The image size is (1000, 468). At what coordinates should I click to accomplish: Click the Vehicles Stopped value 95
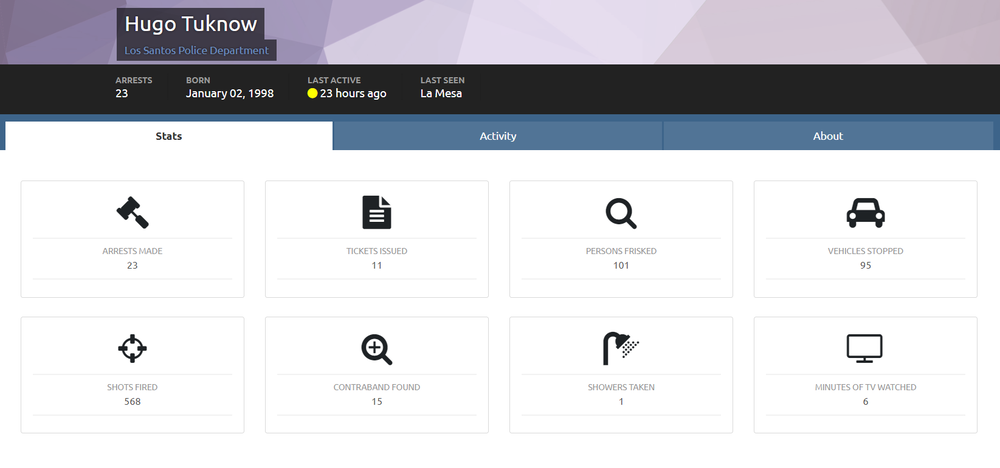coord(865,266)
